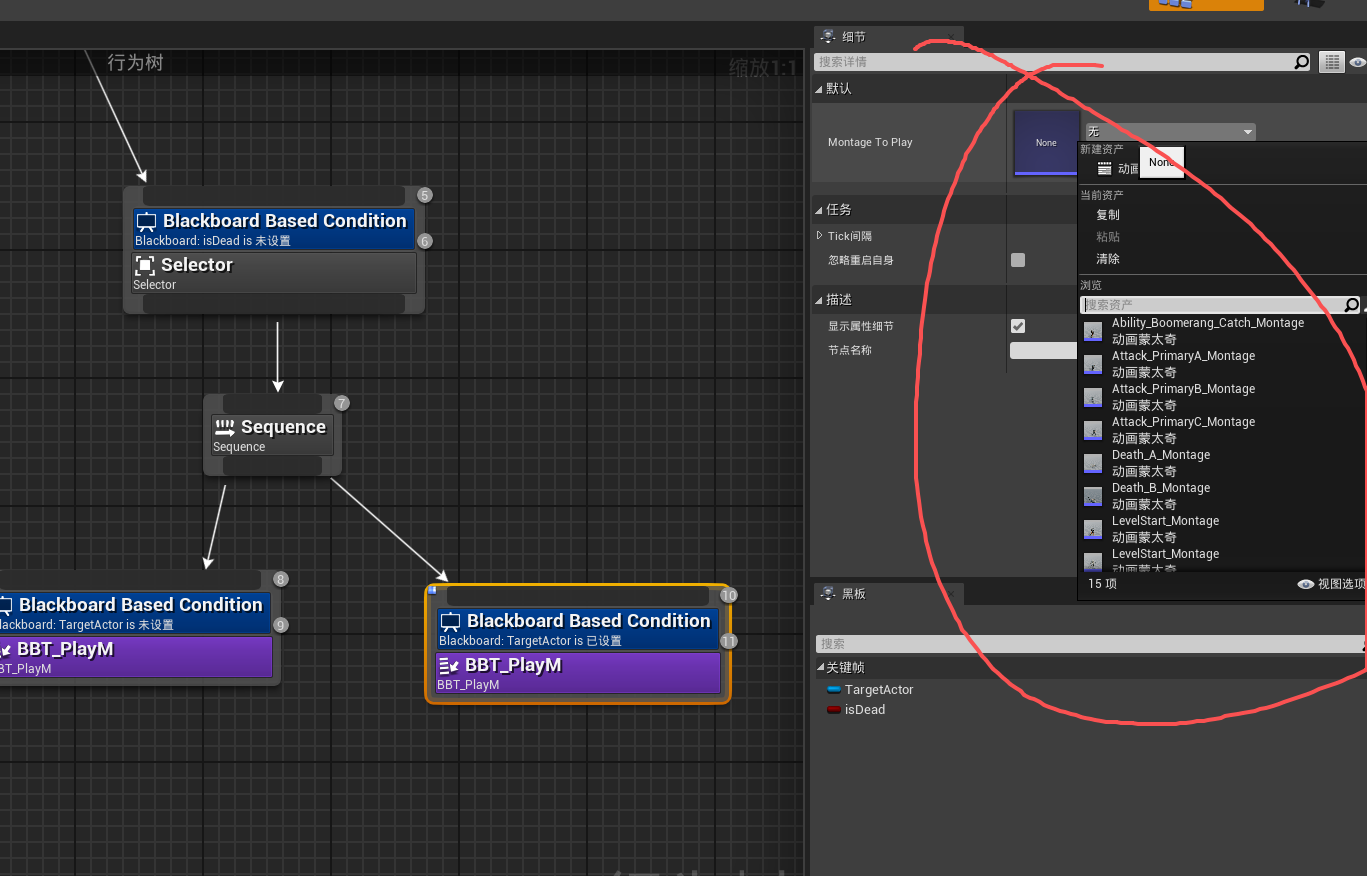Screen dimensions: 1367x876
Task: Open 视图选项 view options in asset picker
Action: [x=1332, y=584]
